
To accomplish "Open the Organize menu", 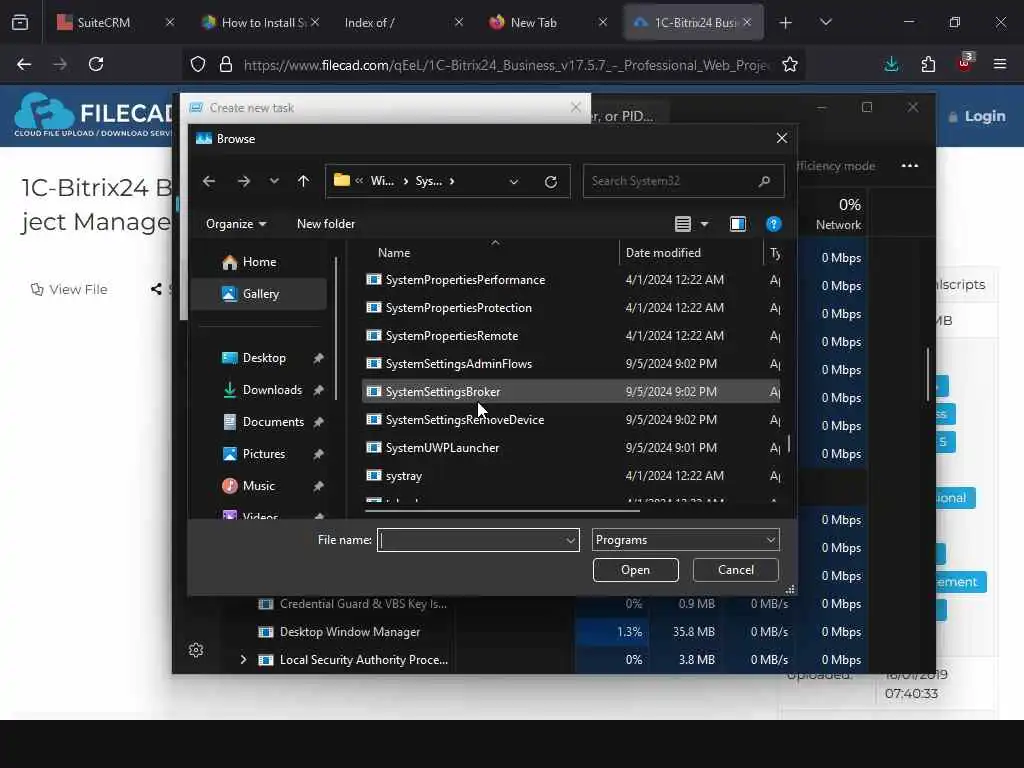I will coord(236,224).
